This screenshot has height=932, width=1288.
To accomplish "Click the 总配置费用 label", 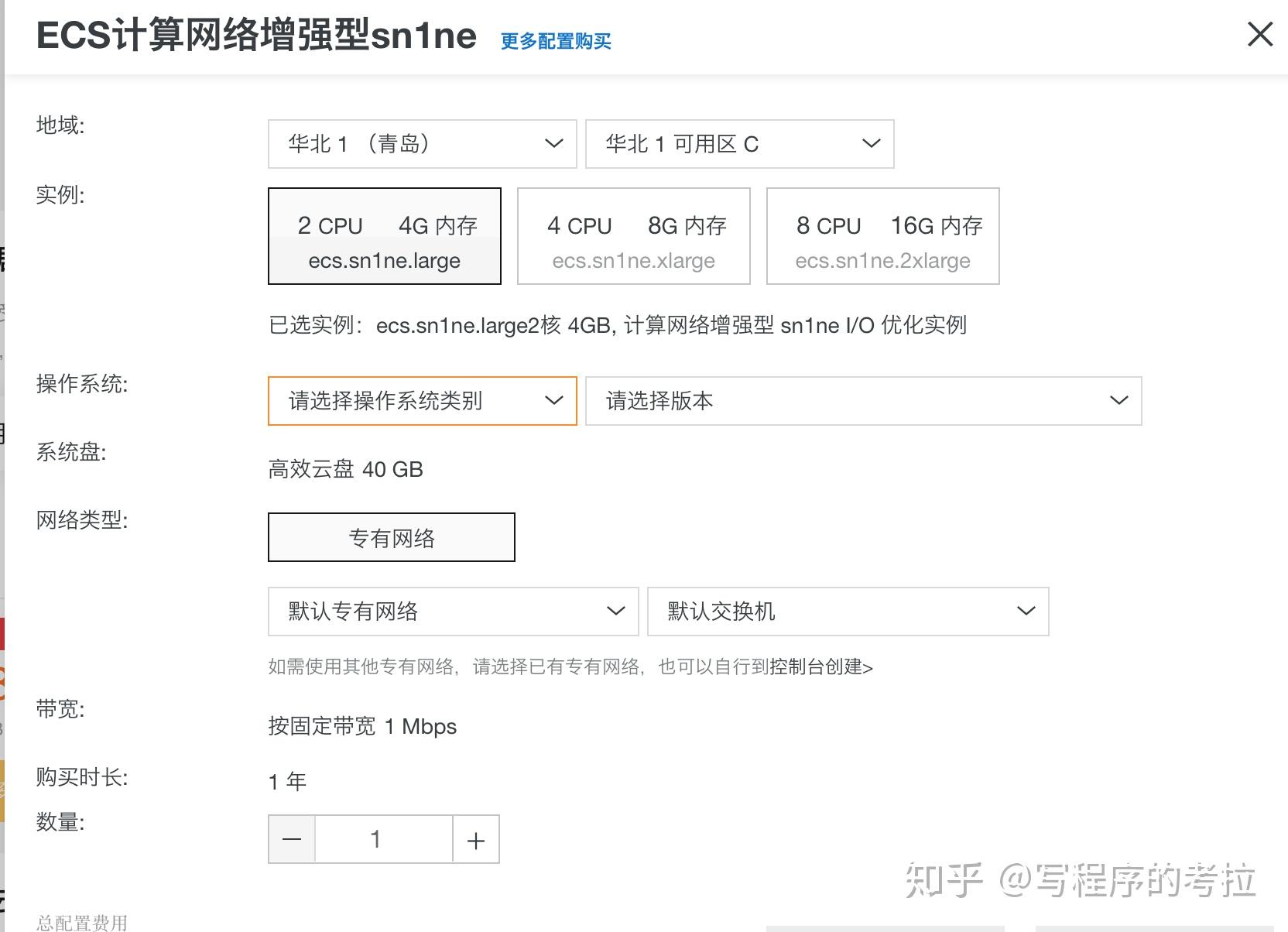I will (81, 922).
